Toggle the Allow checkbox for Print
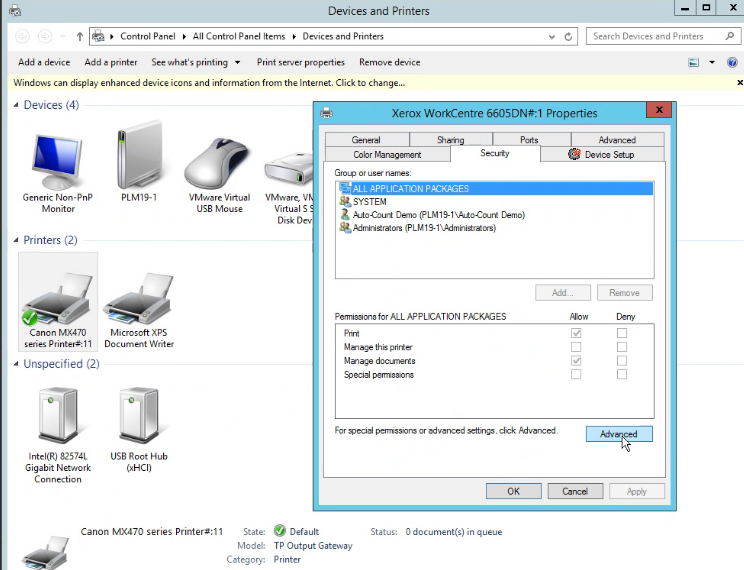Viewport: 744px width, 570px height. click(575, 333)
